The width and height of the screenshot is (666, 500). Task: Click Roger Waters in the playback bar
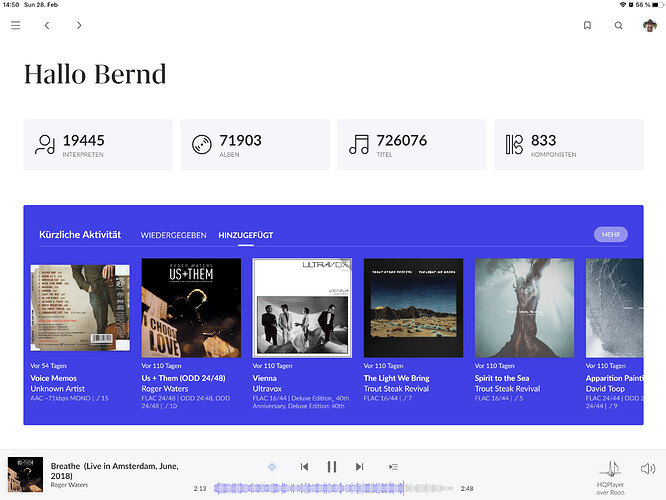pyautogui.click(x=69, y=485)
